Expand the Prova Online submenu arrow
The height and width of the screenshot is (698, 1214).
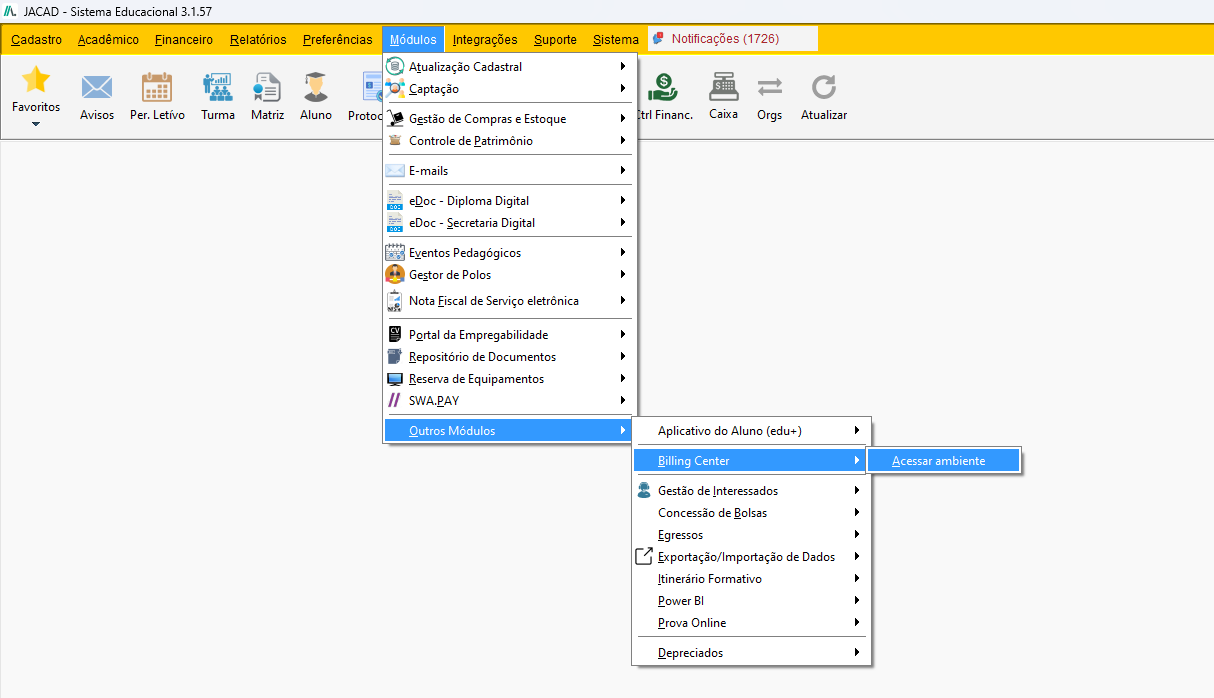857,623
